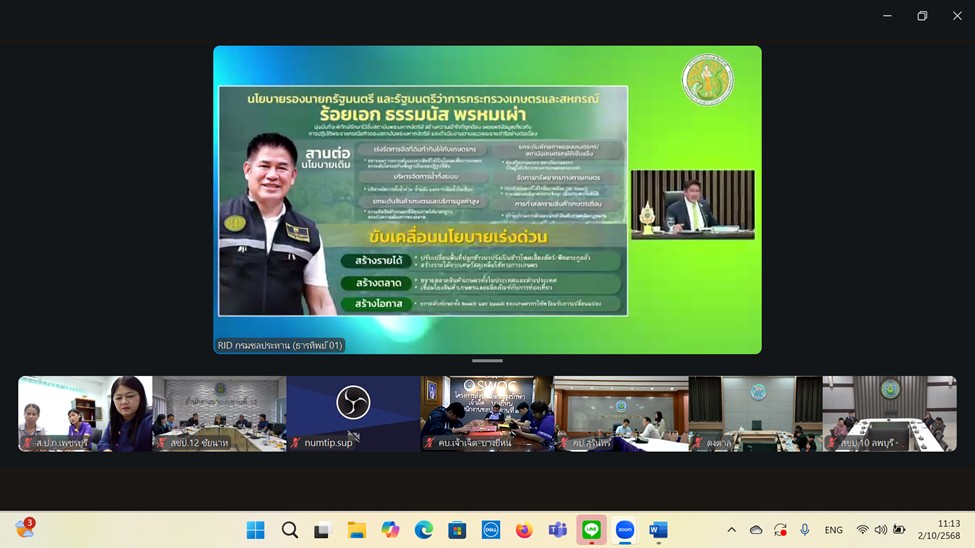Viewport: 975px width, 548px height.
Task: Launch Microsoft Teams from taskbar
Action: click(x=557, y=530)
